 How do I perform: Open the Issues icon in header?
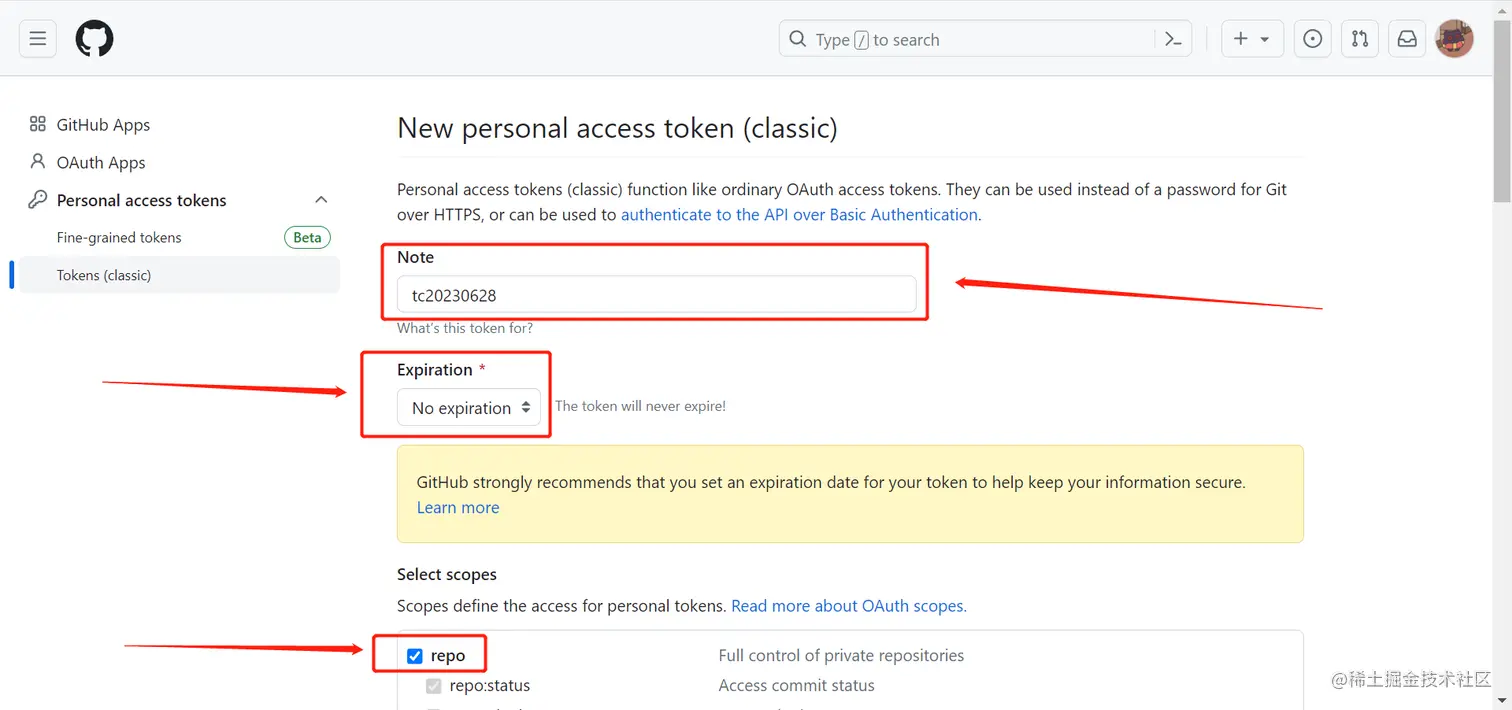[x=1313, y=39]
